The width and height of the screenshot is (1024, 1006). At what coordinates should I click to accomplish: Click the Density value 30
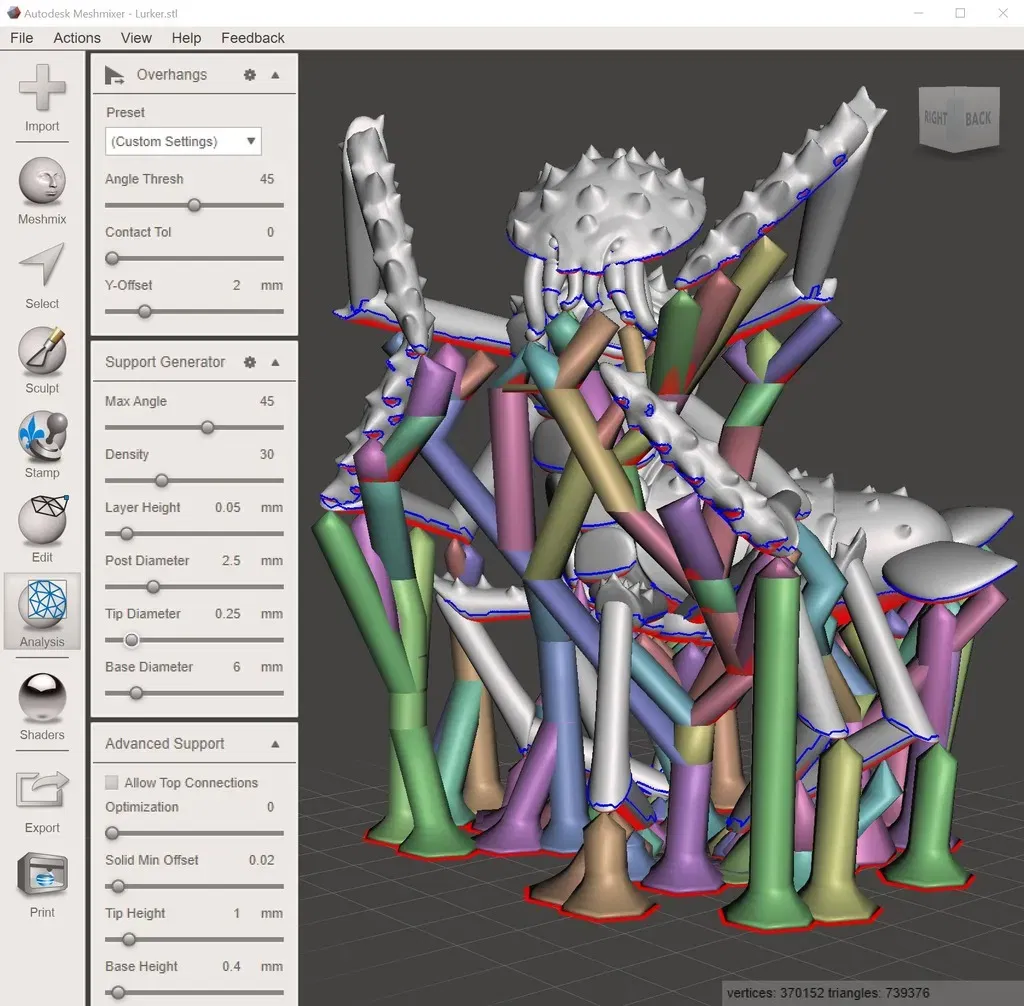point(266,454)
